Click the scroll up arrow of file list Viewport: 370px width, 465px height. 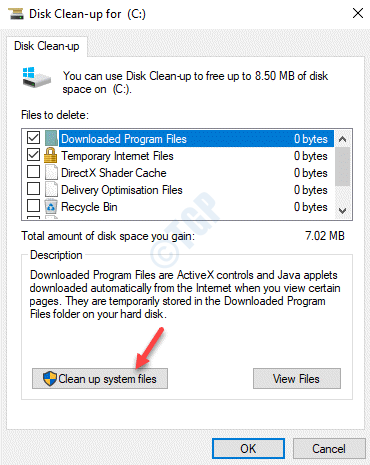(x=342, y=139)
